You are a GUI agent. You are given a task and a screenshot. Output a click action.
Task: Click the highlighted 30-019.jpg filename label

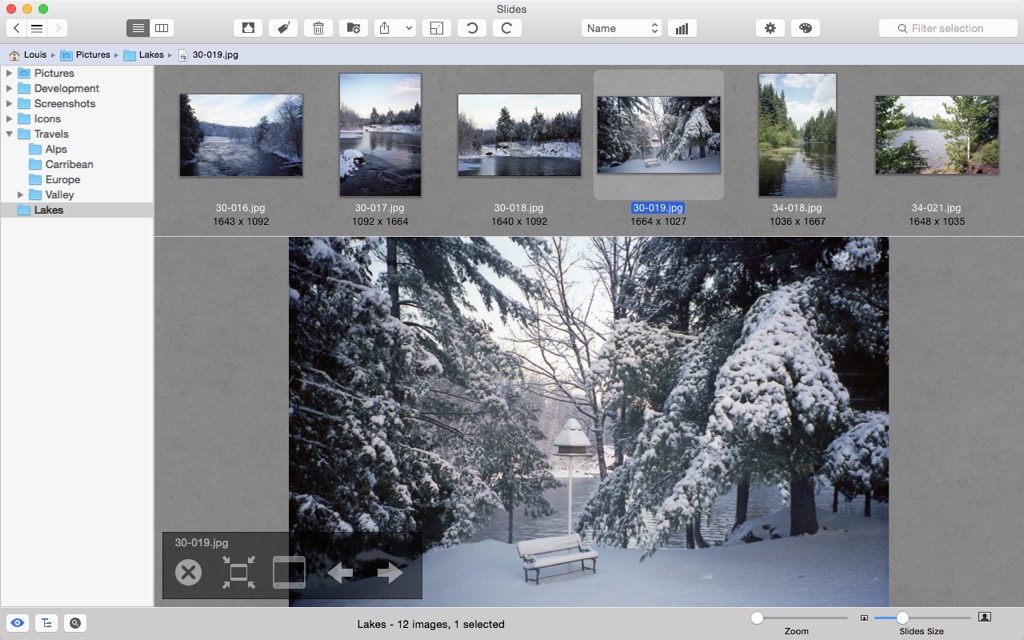coord(658,208)
